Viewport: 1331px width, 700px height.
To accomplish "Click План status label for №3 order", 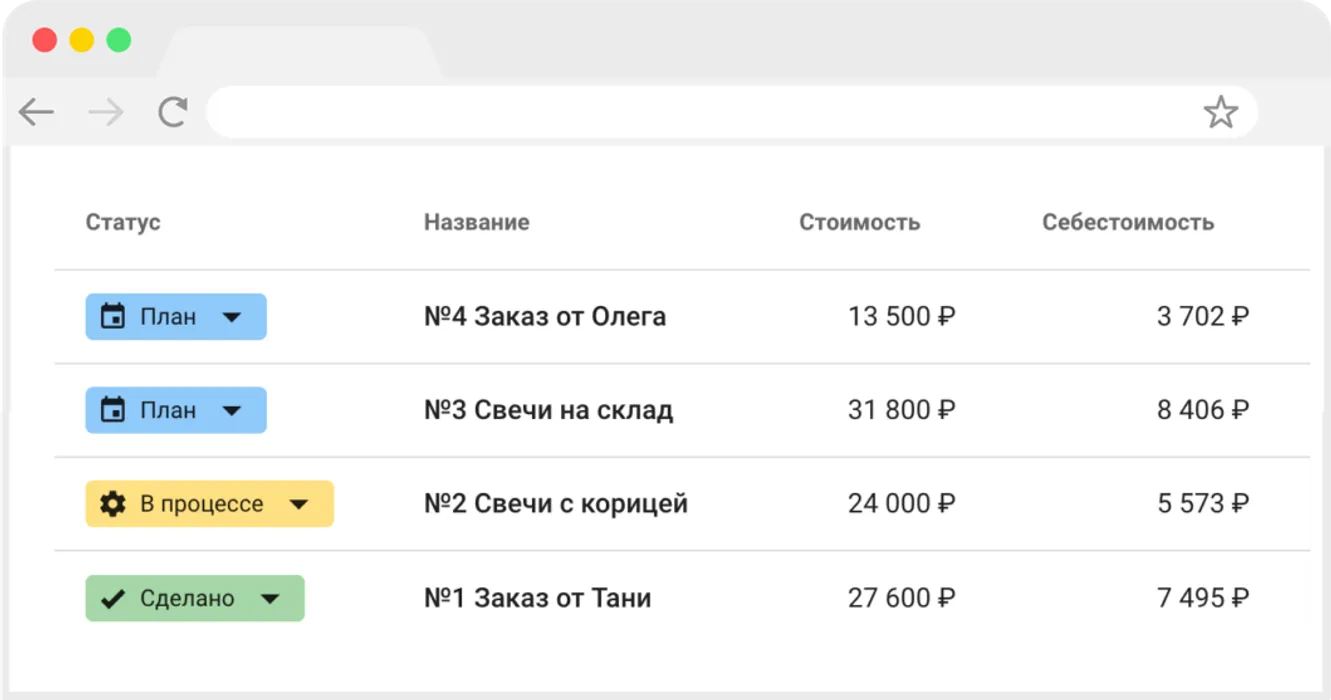I will (x=168, y=410).
